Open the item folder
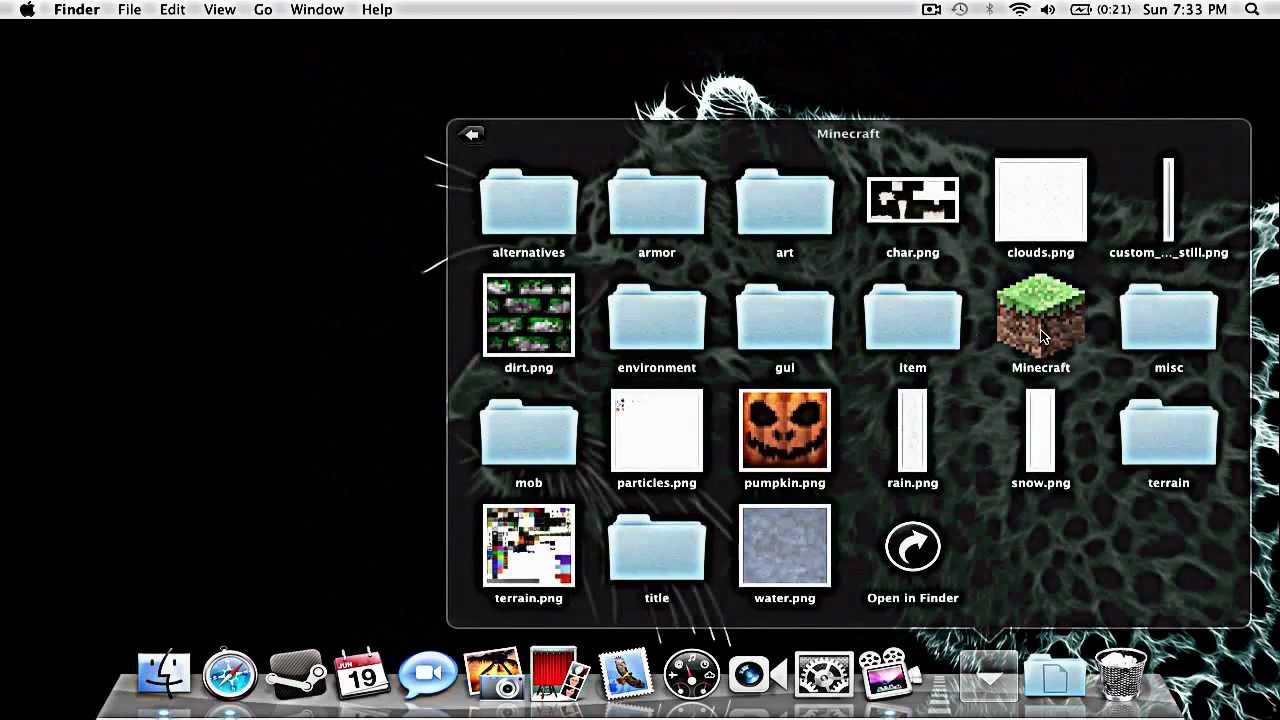Image resolution: width=1280 pixels, height=720 pixels. [912, 318]
